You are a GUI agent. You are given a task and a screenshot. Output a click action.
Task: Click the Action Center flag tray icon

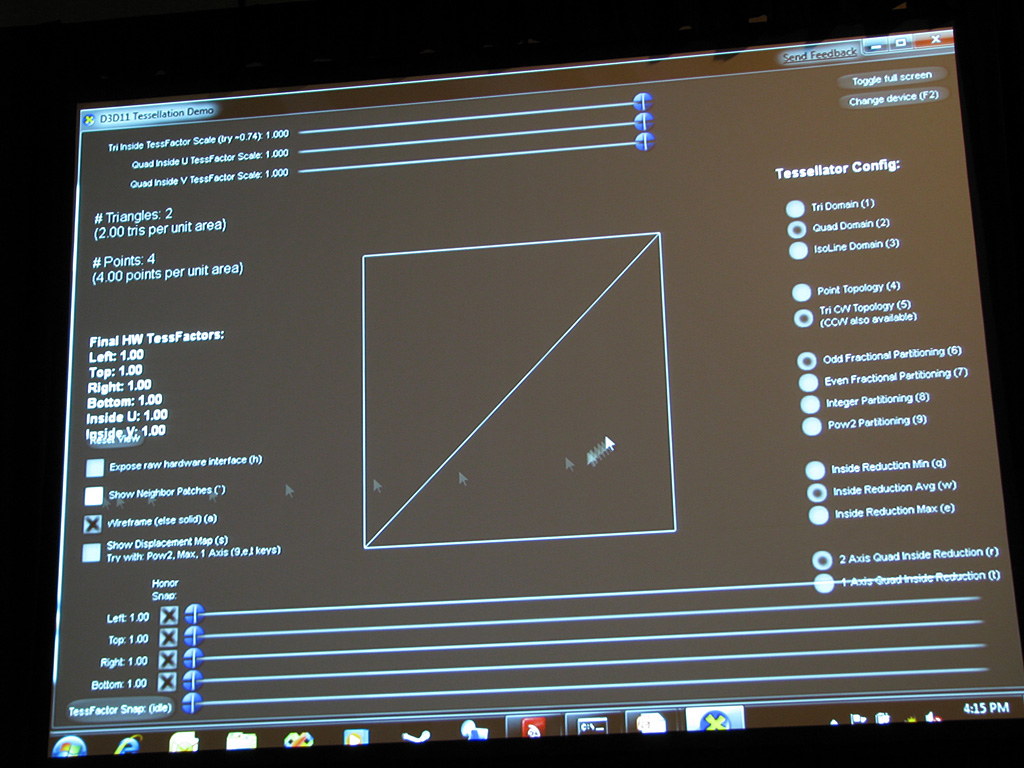coord(858,718)
